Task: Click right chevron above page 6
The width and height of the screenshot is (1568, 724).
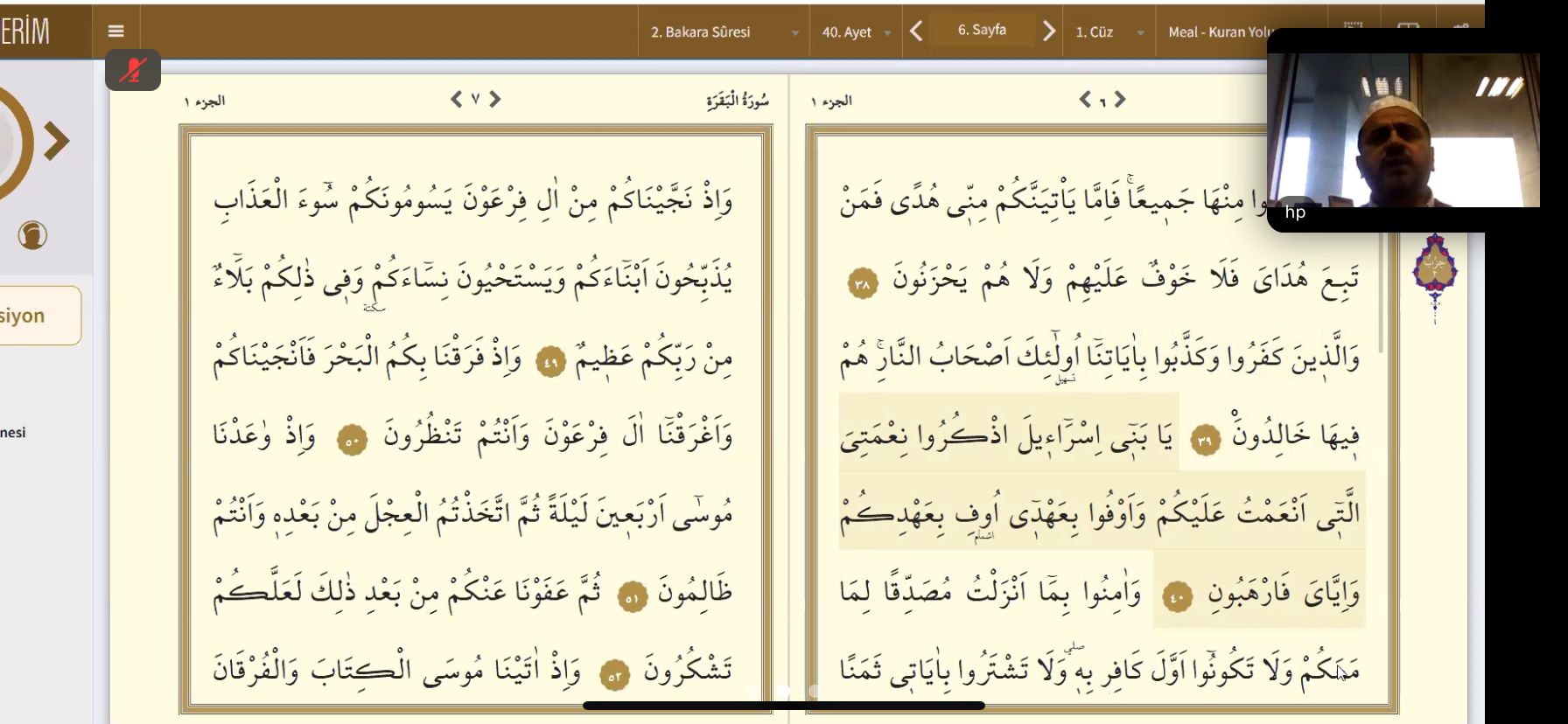Action: click(x=1120, y=100)
